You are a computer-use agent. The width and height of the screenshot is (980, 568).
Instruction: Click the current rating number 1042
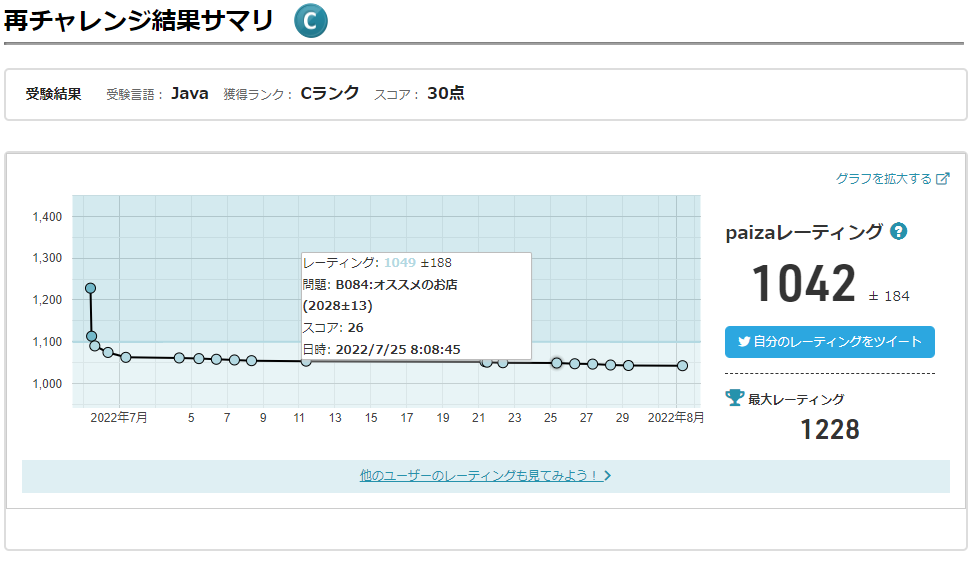click(x=803, y=285)
